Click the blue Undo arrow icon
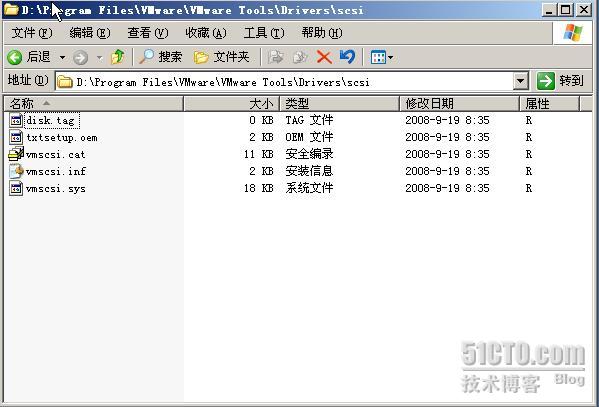This screenshot has height=407, width=599. (x=347, y=57)
